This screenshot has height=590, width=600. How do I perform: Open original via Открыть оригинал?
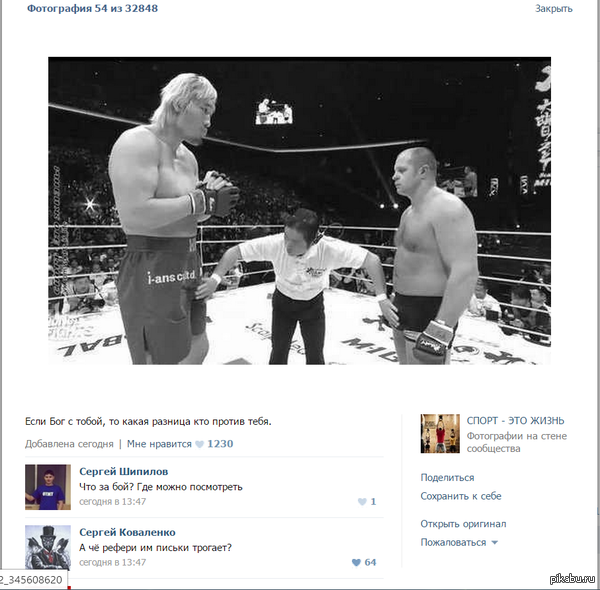tap(463, 524)
